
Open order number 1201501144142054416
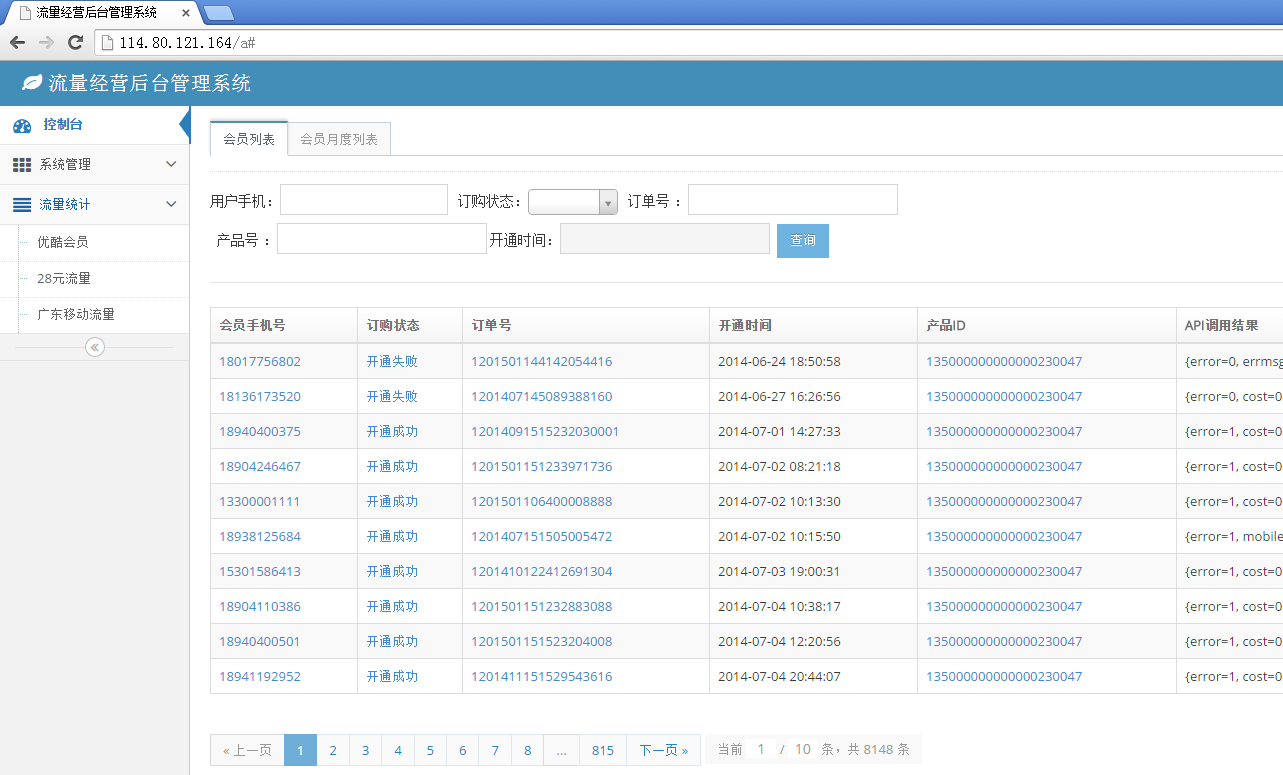(x=542, y=361)
